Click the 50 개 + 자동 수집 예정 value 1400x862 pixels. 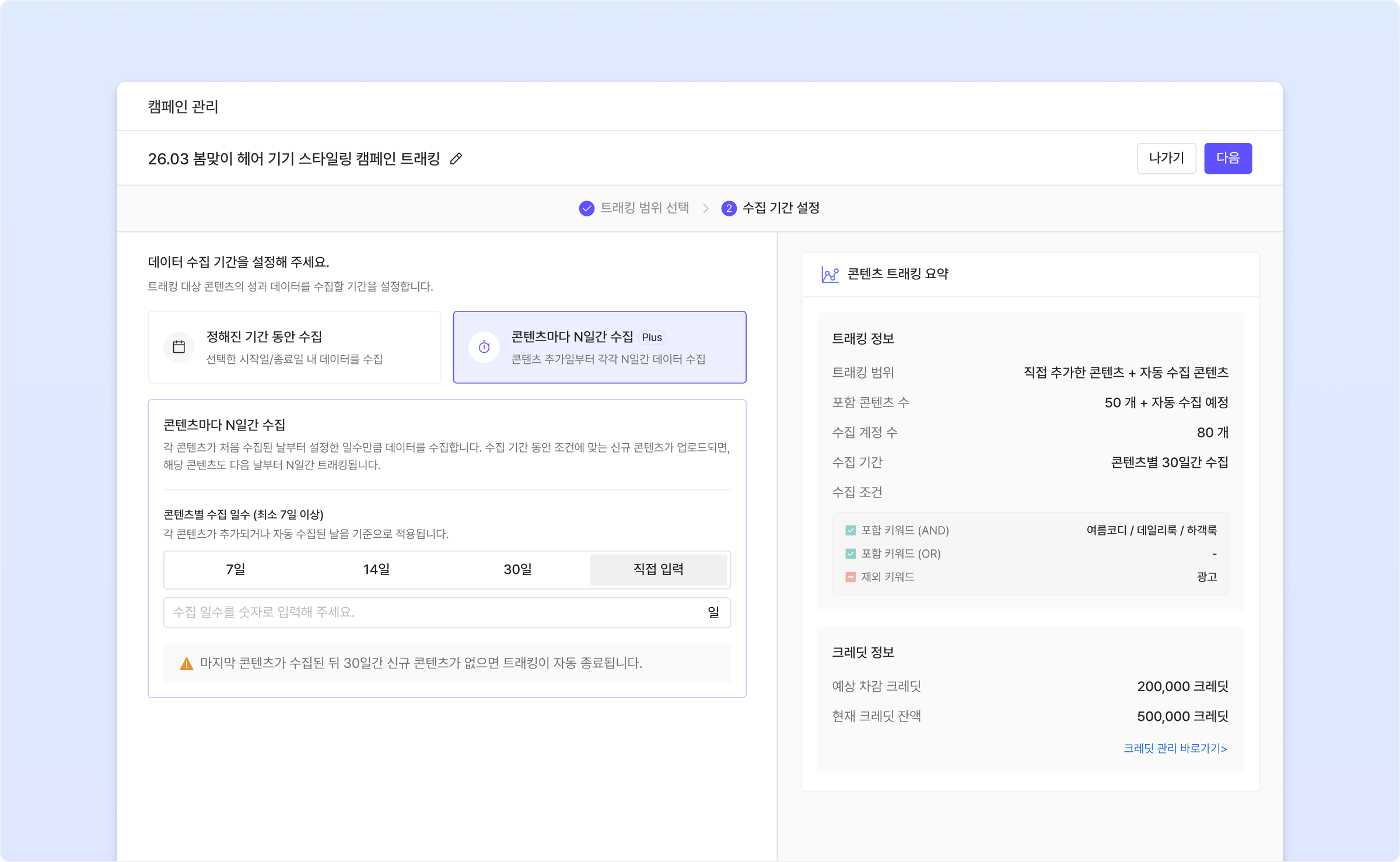1167,402
